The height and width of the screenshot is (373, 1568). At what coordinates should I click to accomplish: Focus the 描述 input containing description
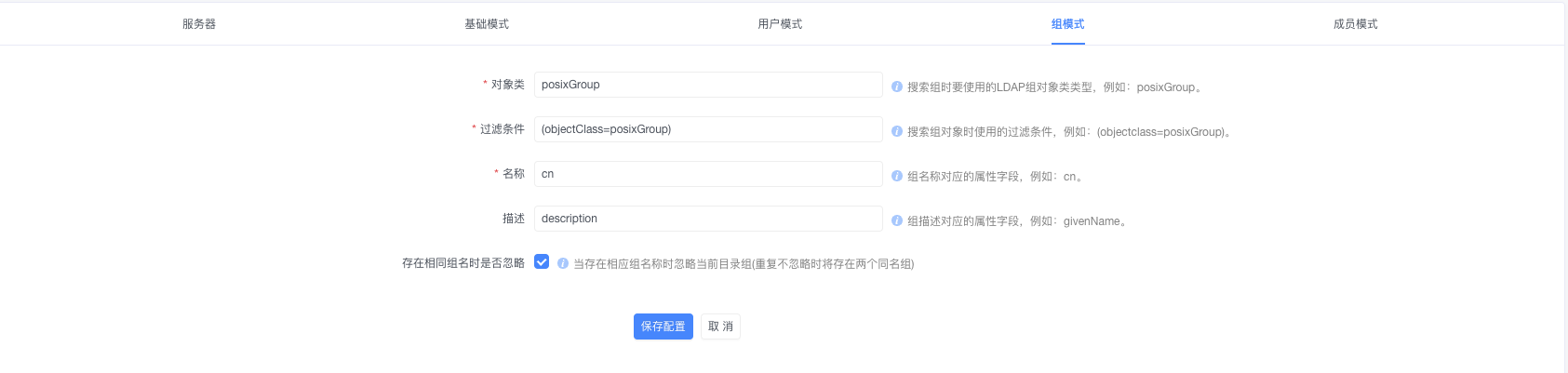click(x=708, y=219)
